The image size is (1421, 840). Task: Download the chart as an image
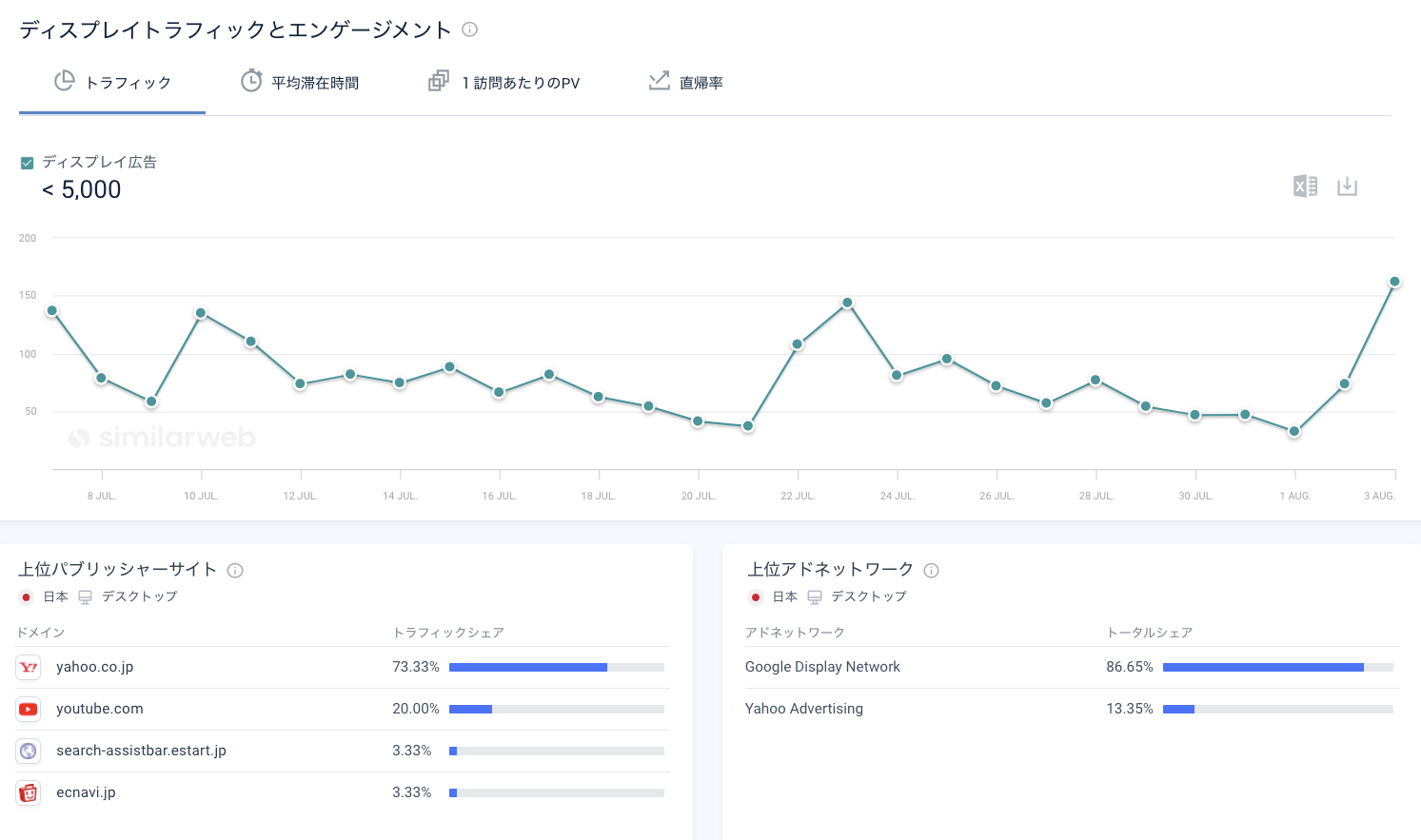coord(1347,186)
